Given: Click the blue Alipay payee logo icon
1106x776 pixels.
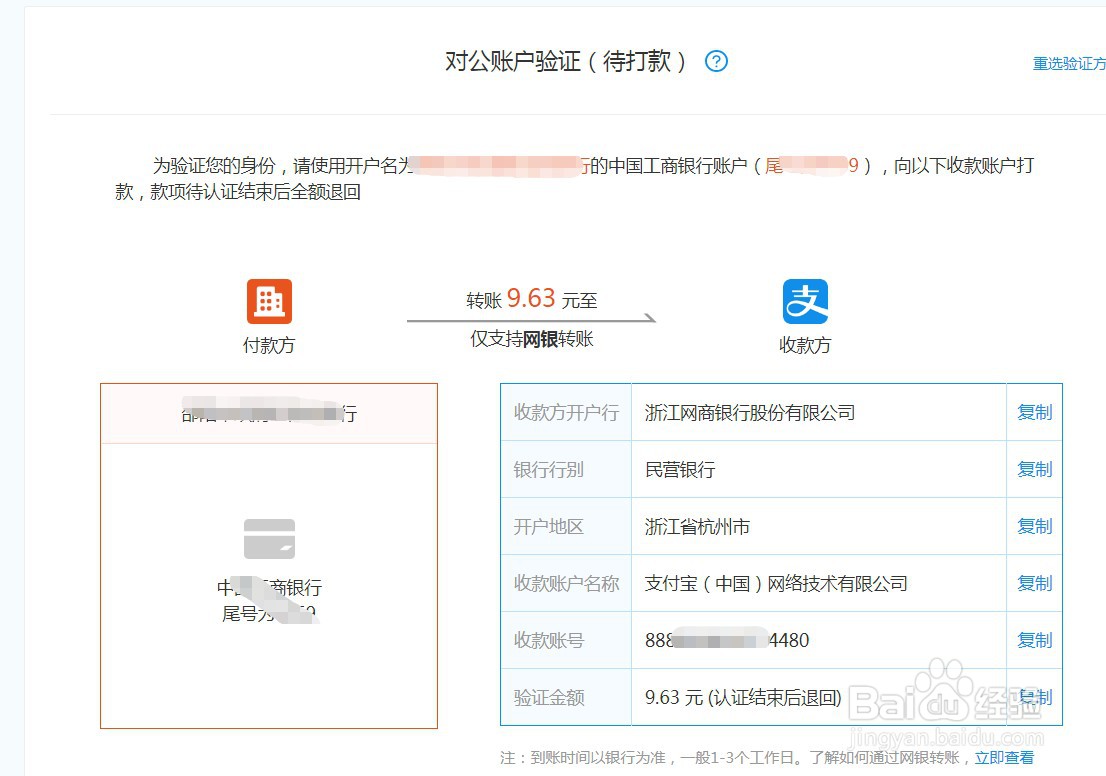Looking at the screenshot, I should pos(805,301).
